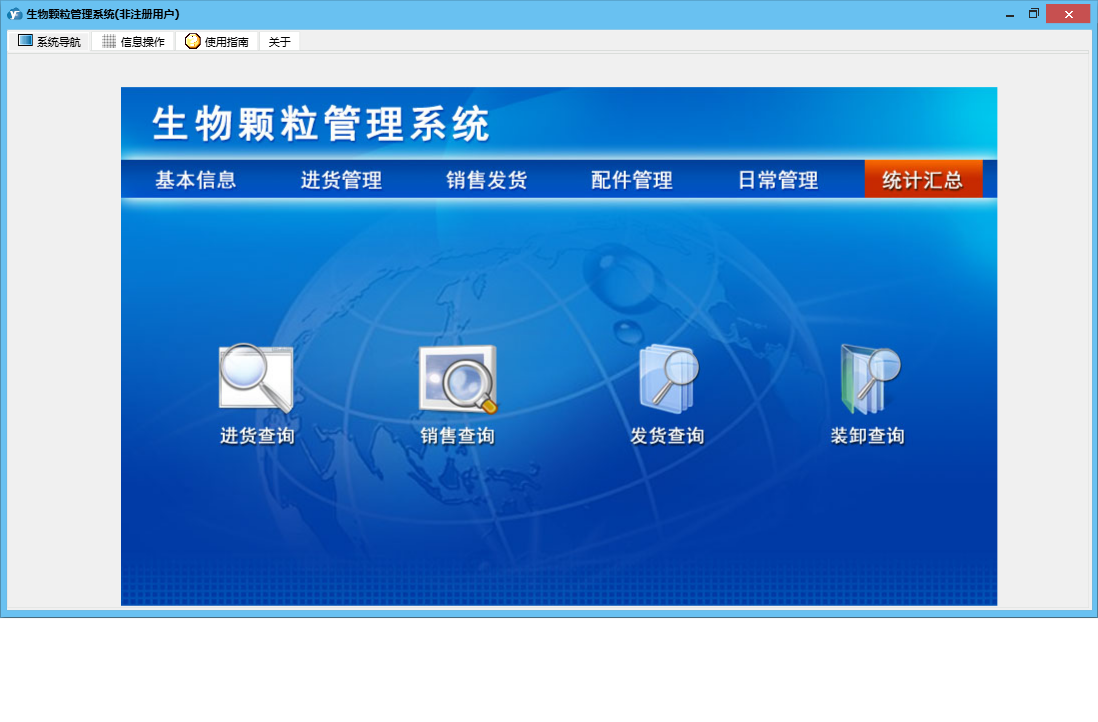This screenshot has height=722, width=1098.
Task: Click the 生物颗粒管理系统 banner heading
Action: pyautogui.click(x=321, y=125)
